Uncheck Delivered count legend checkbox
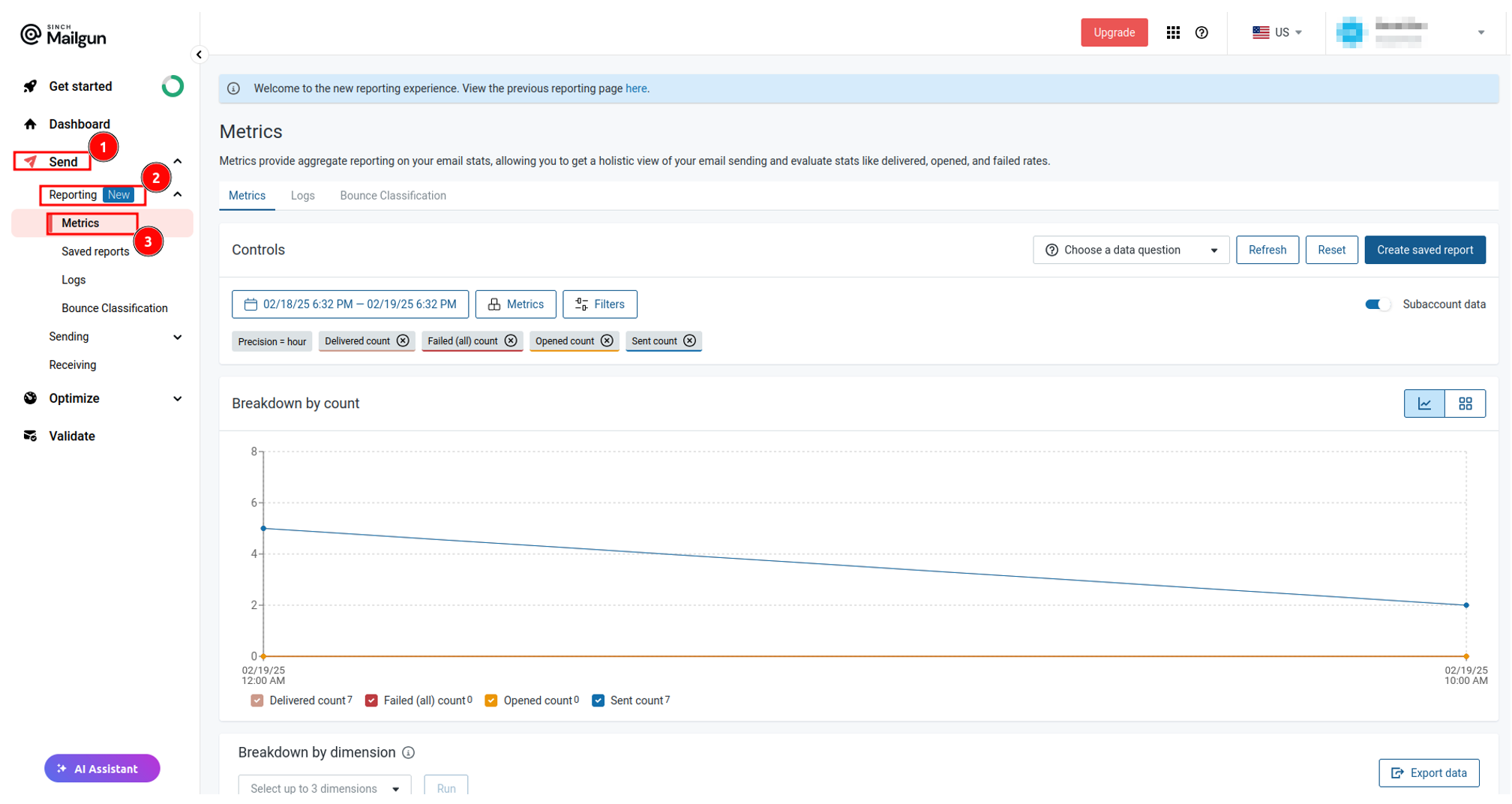This screenshot has width=1512, height=804. pyautogui.click(x=257, y=700)
